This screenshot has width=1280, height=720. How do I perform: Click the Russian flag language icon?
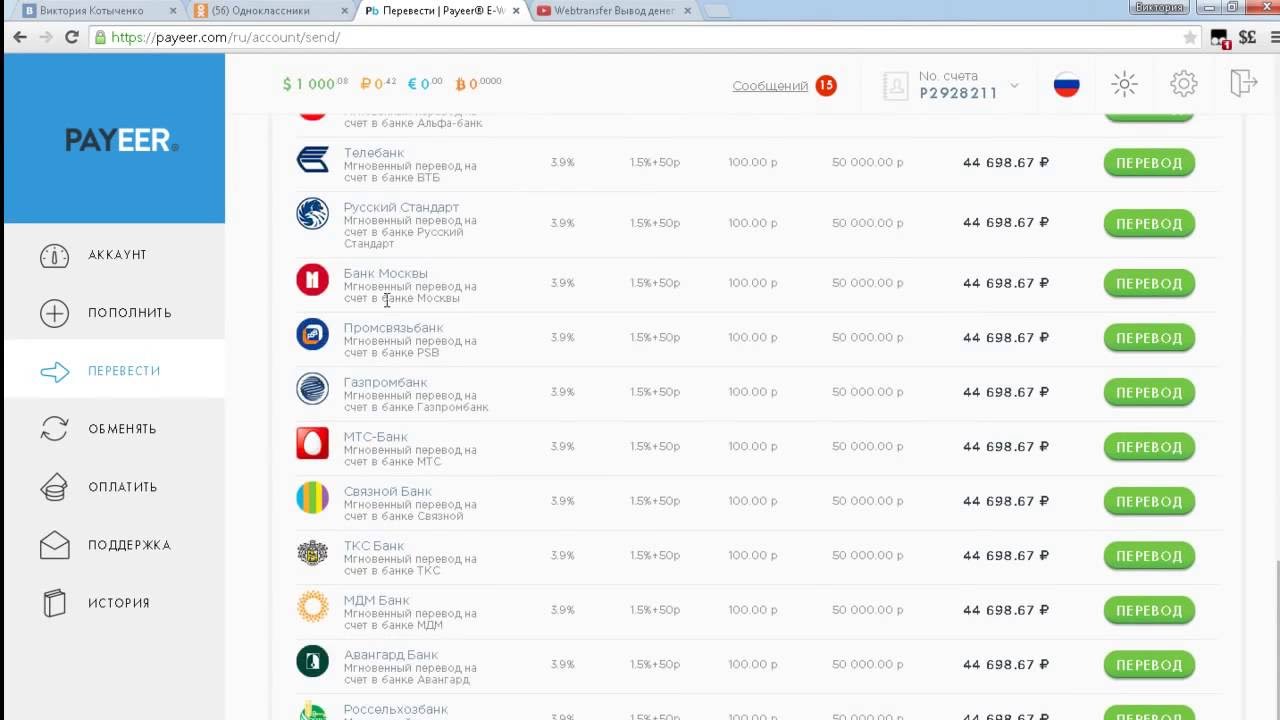point(1067,84)
